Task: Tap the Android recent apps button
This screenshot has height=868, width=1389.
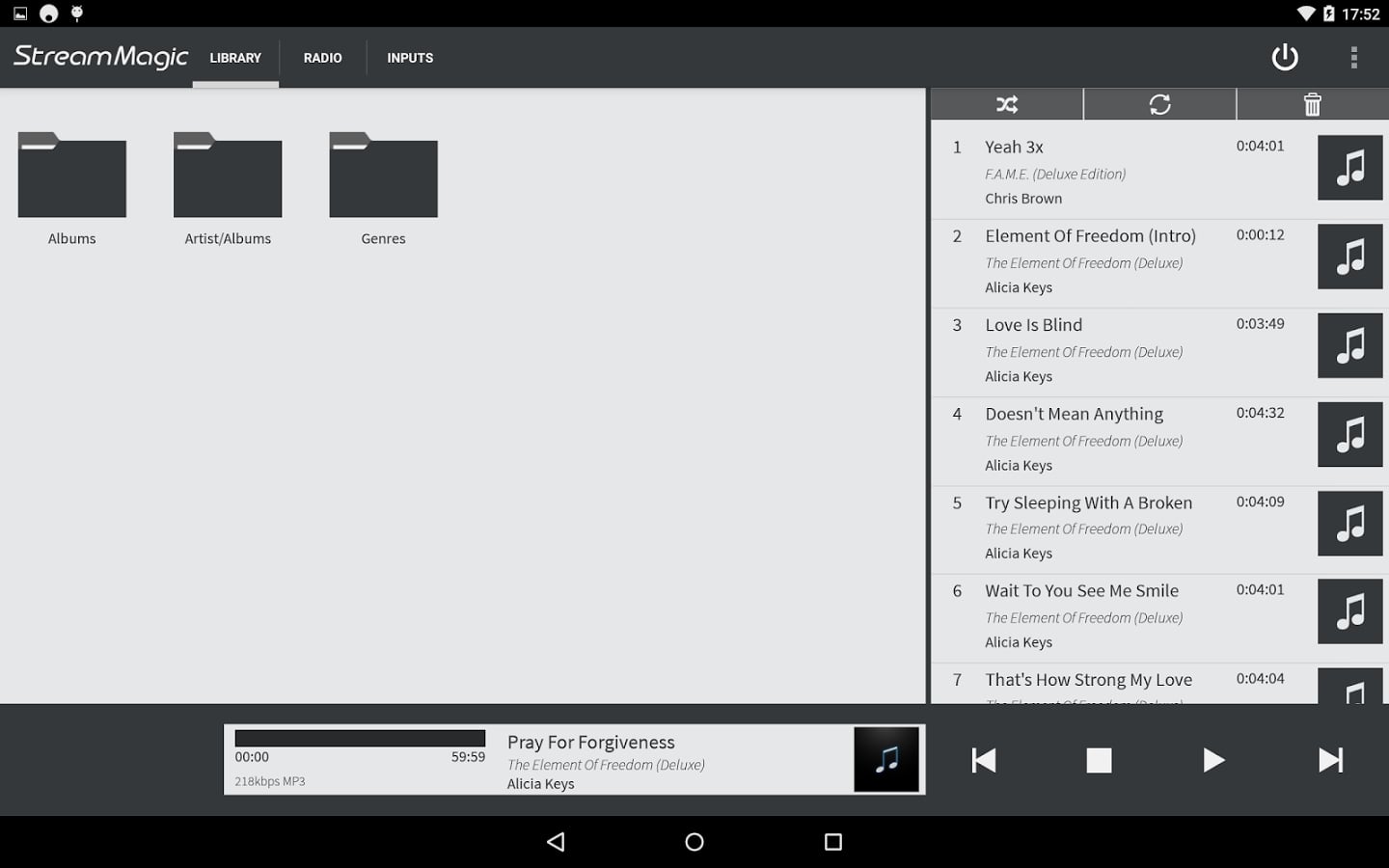Action: click(x=833, y=842)
